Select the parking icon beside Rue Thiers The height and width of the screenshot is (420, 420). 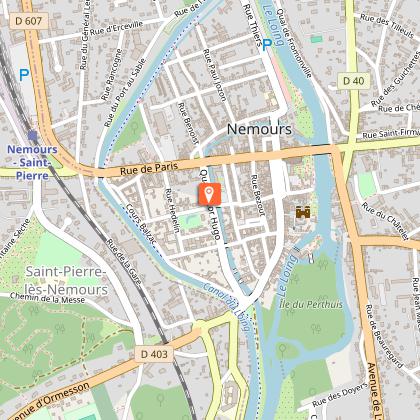point(267,45)
